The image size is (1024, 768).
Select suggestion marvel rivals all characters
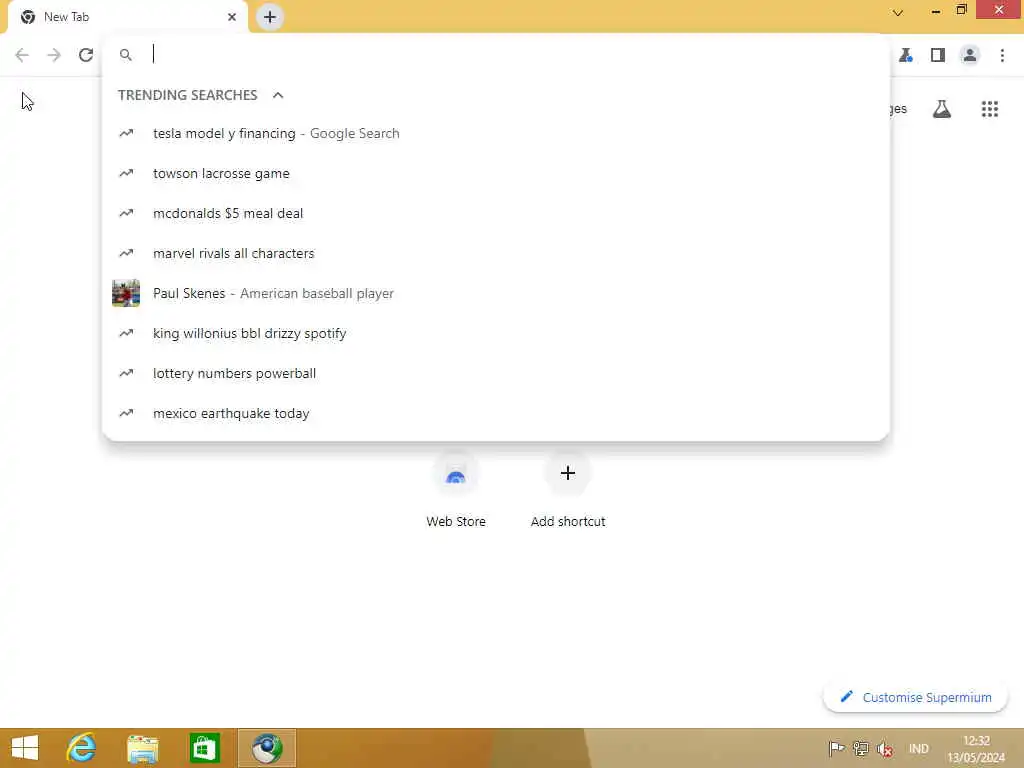click(496, 253)
